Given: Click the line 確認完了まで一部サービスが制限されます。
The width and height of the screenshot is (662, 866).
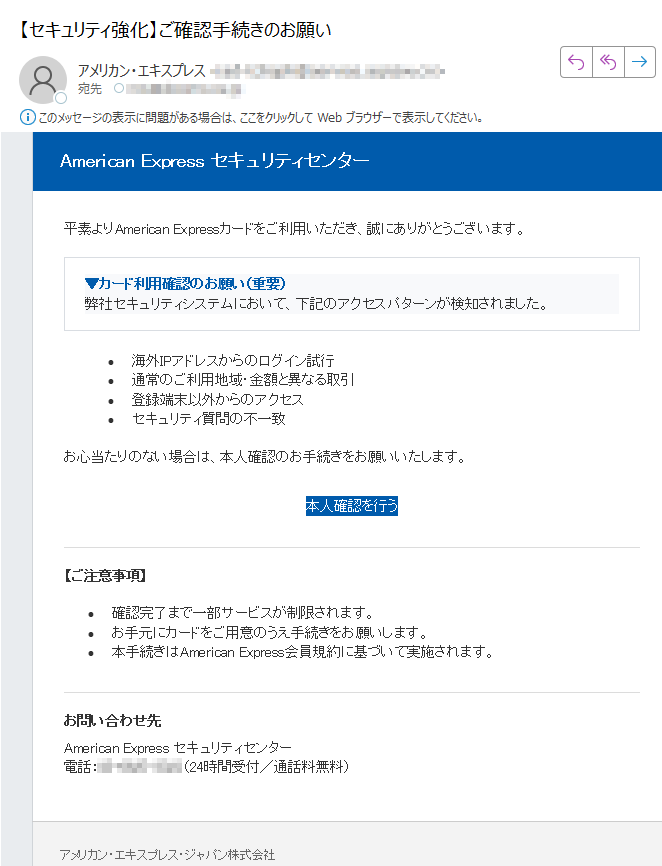Looking at the screenshot, I should (243, 612).
